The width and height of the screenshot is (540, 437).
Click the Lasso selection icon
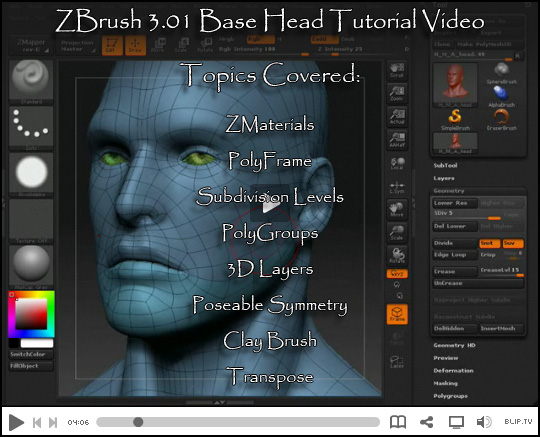tap(397, 361)
